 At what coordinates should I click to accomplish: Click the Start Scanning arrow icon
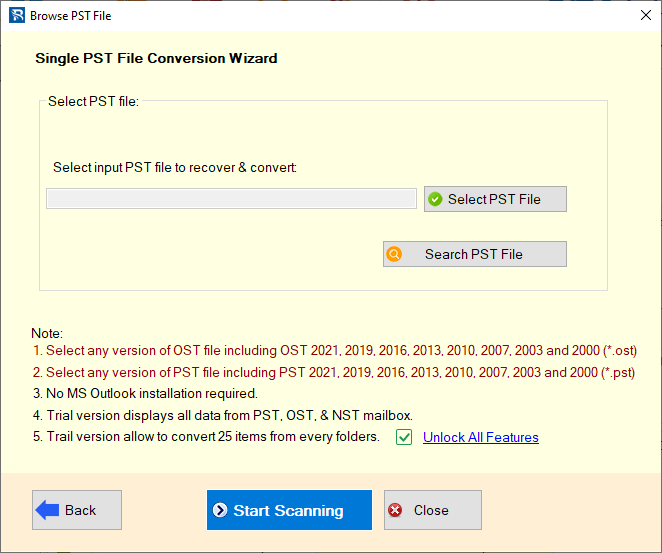220,510
